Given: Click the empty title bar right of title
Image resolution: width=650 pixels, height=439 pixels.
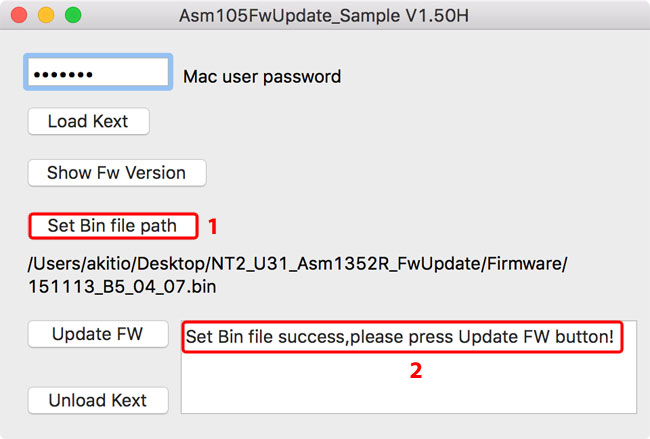Looking at the screenshot, I should click(560, 17).
